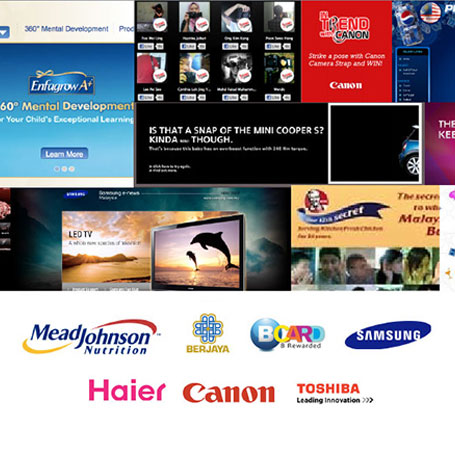Open the 360° Mental Development menu item
The width and height of the screenshot is (455, 450).
66,29
